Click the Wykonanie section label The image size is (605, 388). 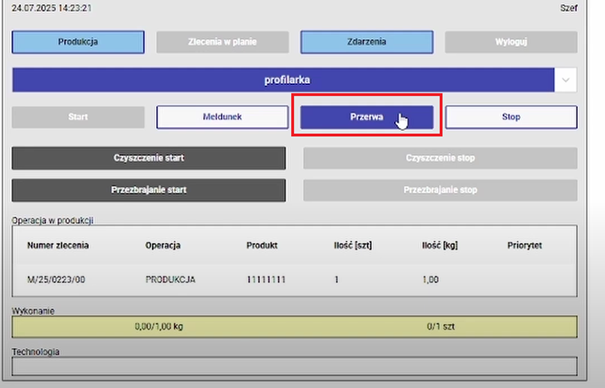33,311
